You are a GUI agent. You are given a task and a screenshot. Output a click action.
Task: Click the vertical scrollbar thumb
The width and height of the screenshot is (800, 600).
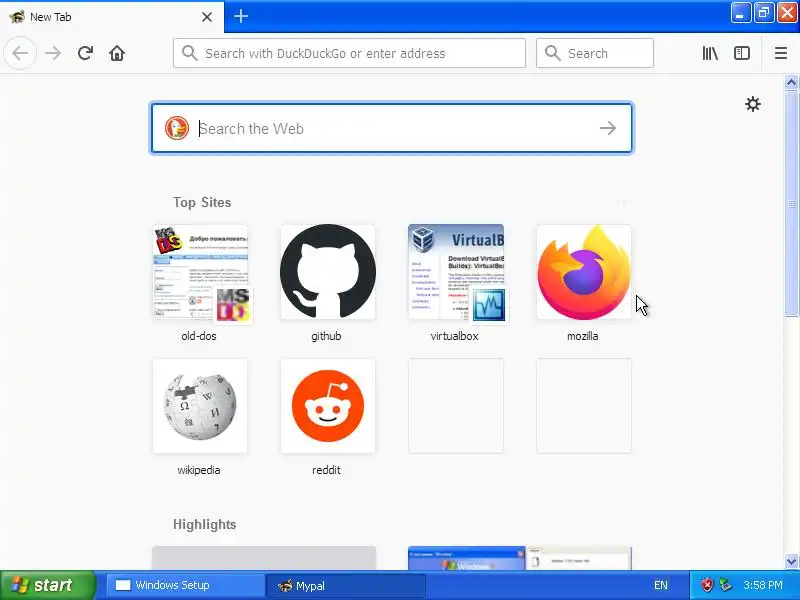[791, 204]
